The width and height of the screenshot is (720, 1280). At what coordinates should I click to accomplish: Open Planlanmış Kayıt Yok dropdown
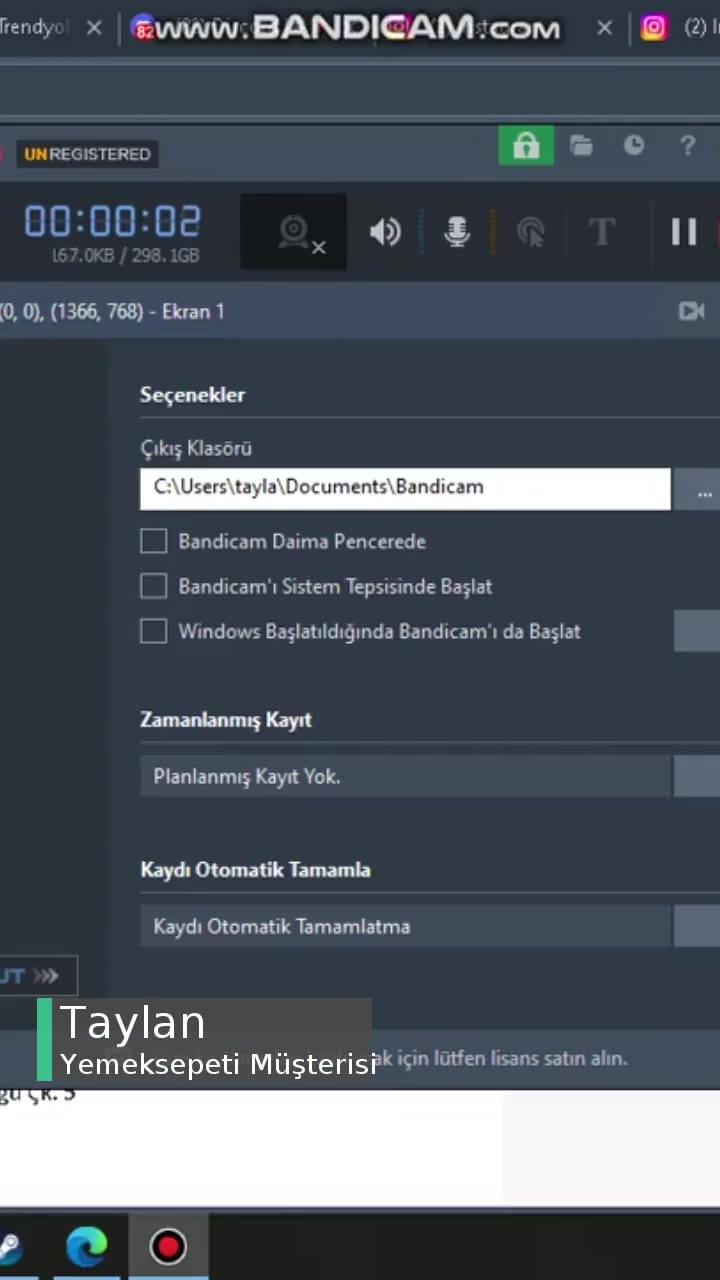click(405, 776)
